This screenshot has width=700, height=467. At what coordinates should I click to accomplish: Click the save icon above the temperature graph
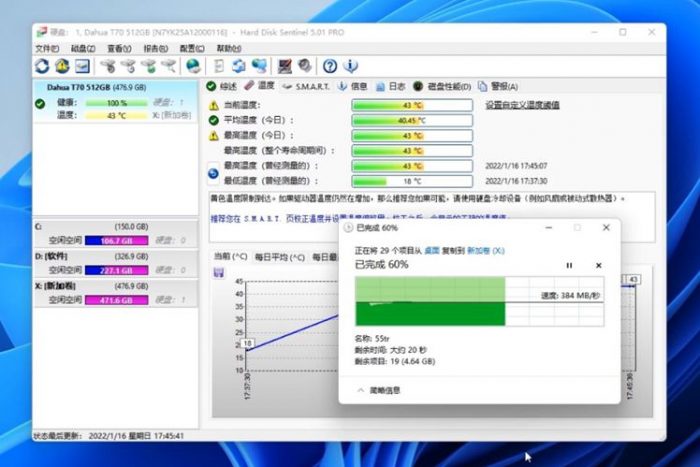[x=219, y=273]
